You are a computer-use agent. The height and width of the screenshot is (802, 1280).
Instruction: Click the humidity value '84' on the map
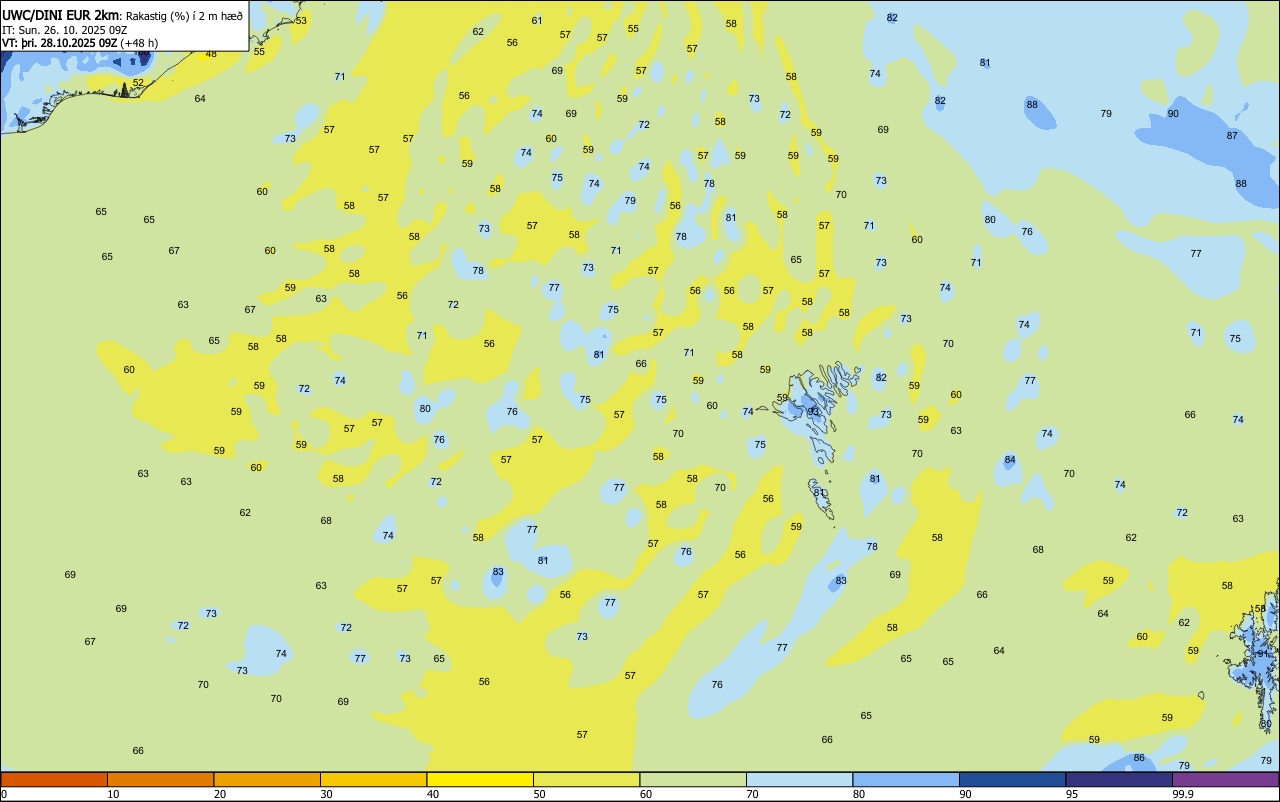click(x=1010, y=460)
